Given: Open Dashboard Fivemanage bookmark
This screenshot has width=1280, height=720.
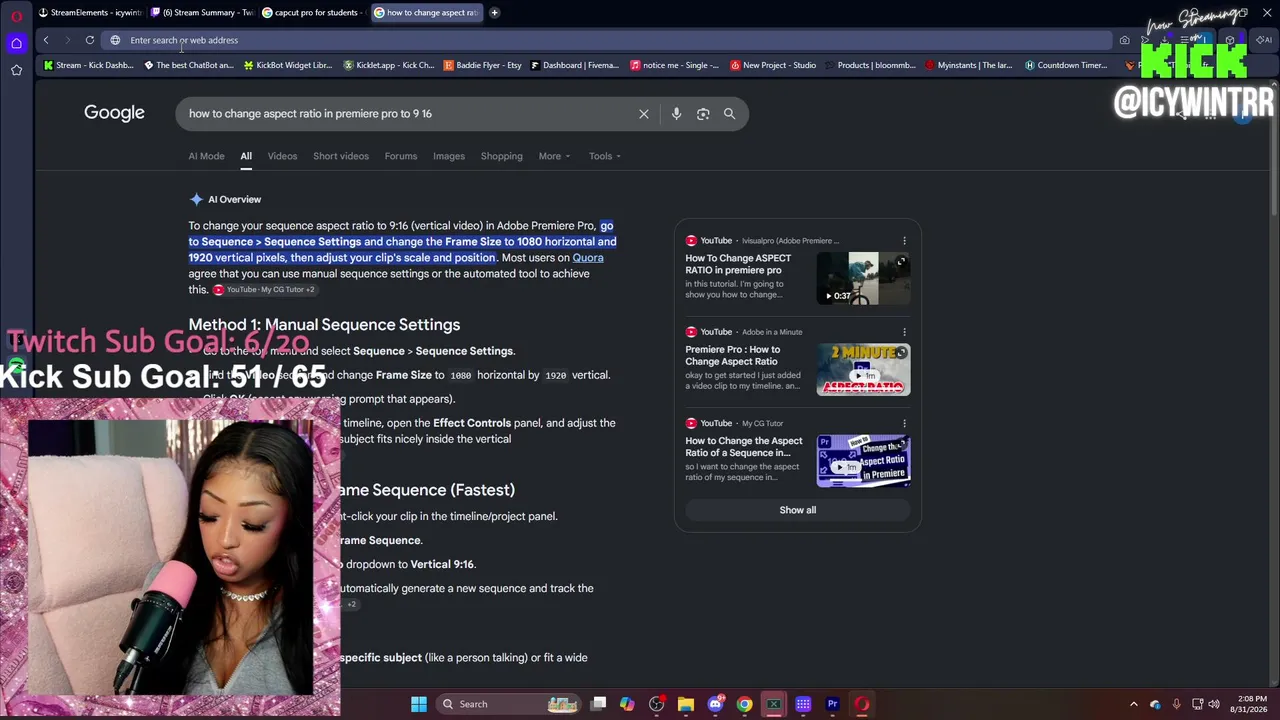Looking at the screenshot, I should pos(576,66).
